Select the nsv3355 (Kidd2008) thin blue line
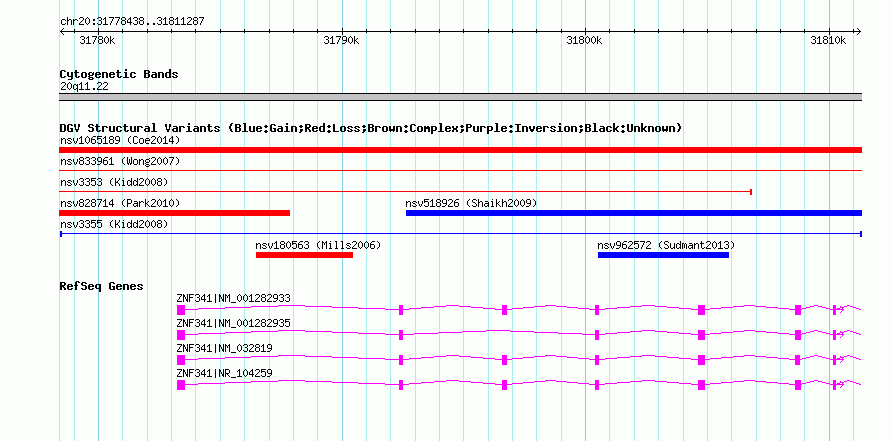This screenshot has height=441, width=890. pyautogui.click(x=460, y=234)
